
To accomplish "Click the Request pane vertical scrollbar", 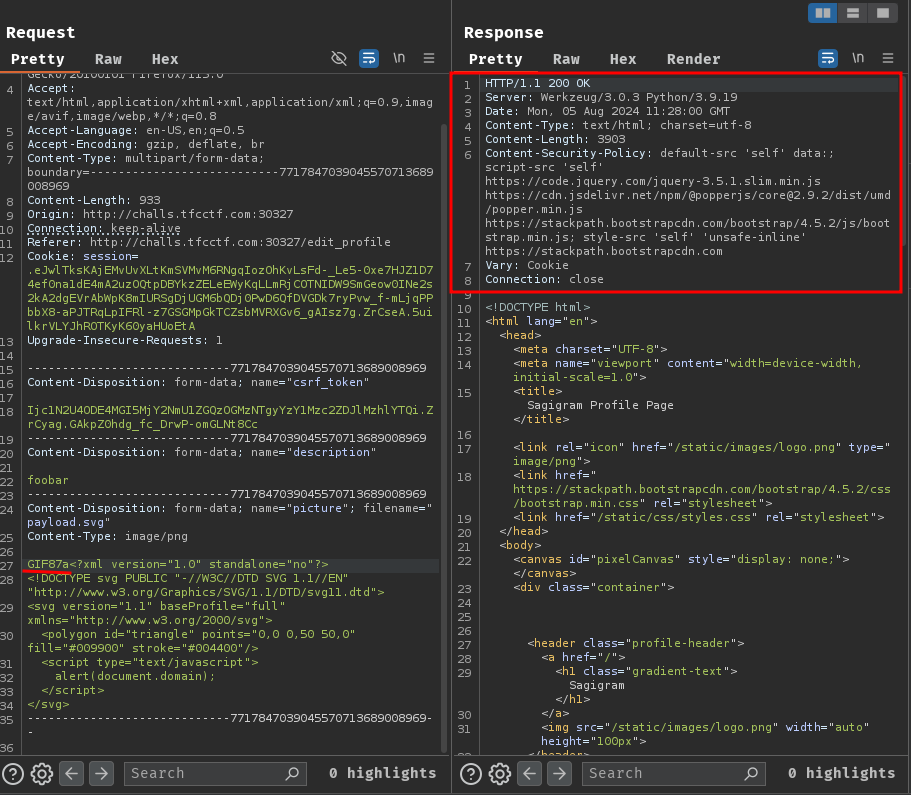I will (444, 436).
